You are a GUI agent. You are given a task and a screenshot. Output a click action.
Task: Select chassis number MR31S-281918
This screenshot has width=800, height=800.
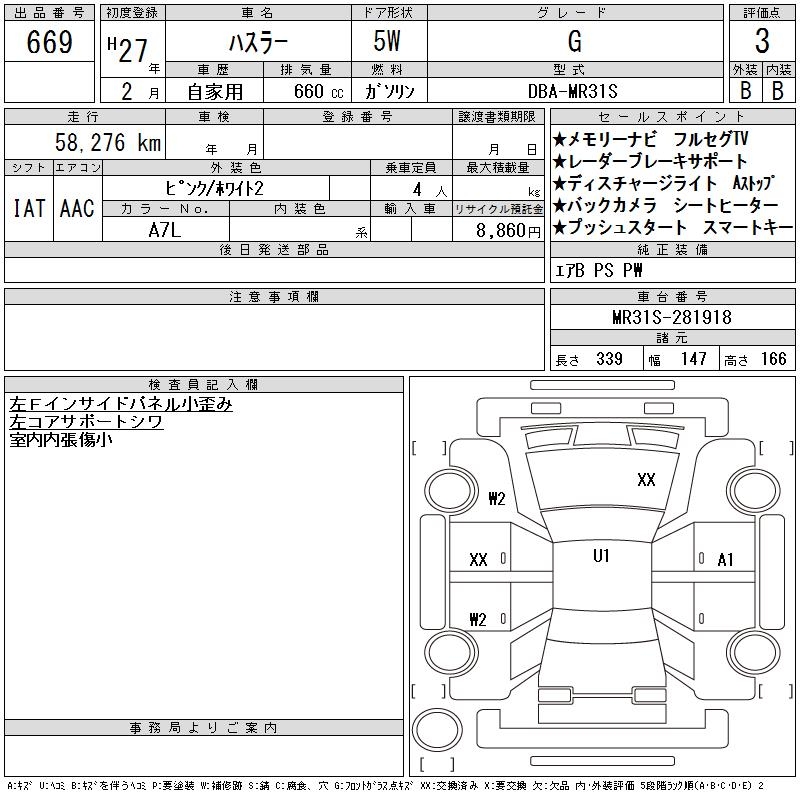tap(672, 318)
